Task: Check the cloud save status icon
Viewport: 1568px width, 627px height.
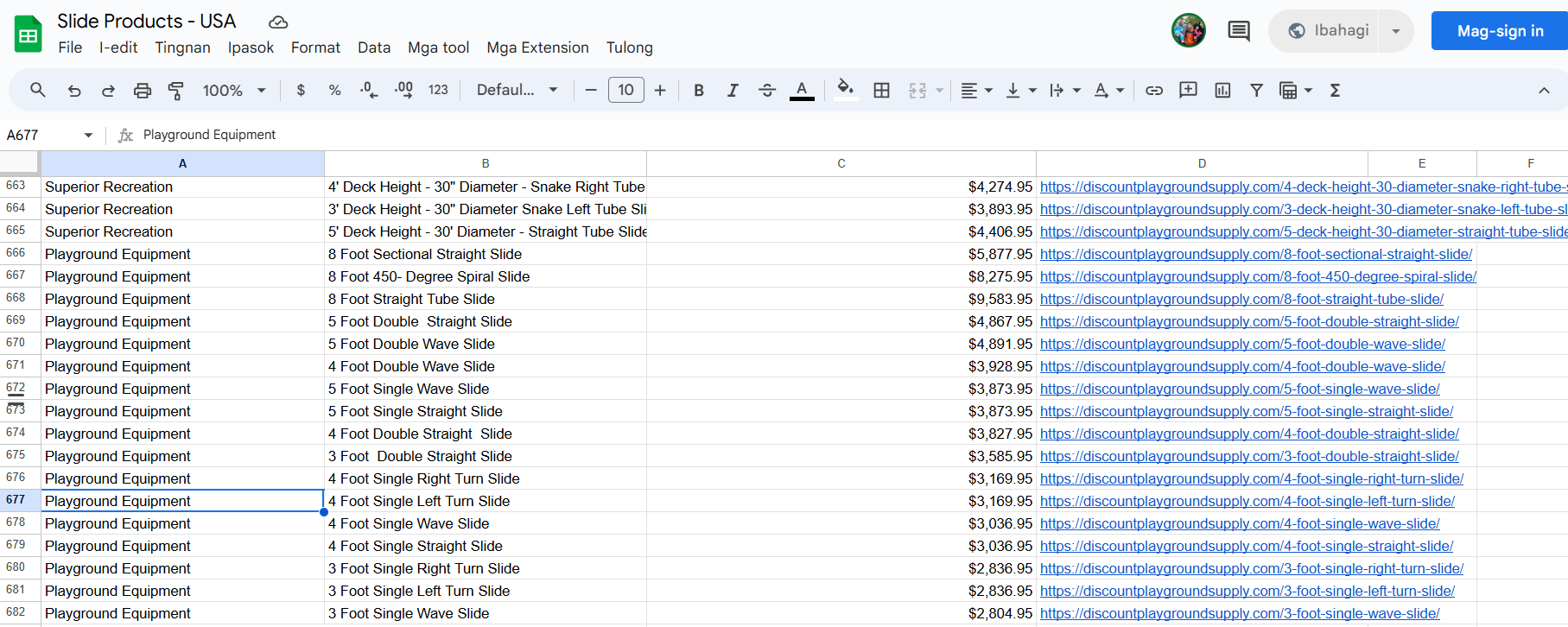Action: [x=278, y=22]
